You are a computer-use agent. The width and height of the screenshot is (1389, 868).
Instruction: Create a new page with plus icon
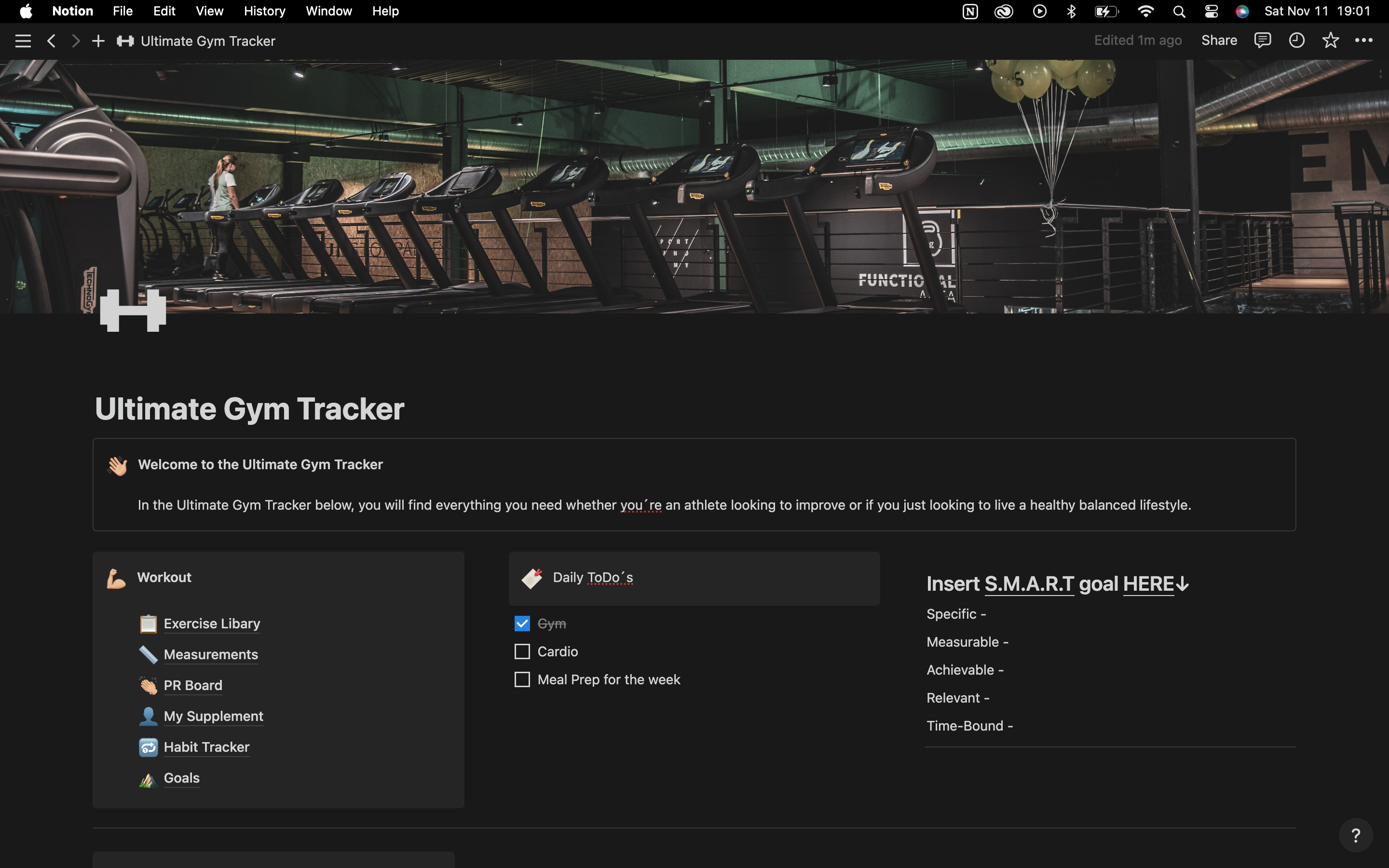pyautogui.click(x=98, y=41)
